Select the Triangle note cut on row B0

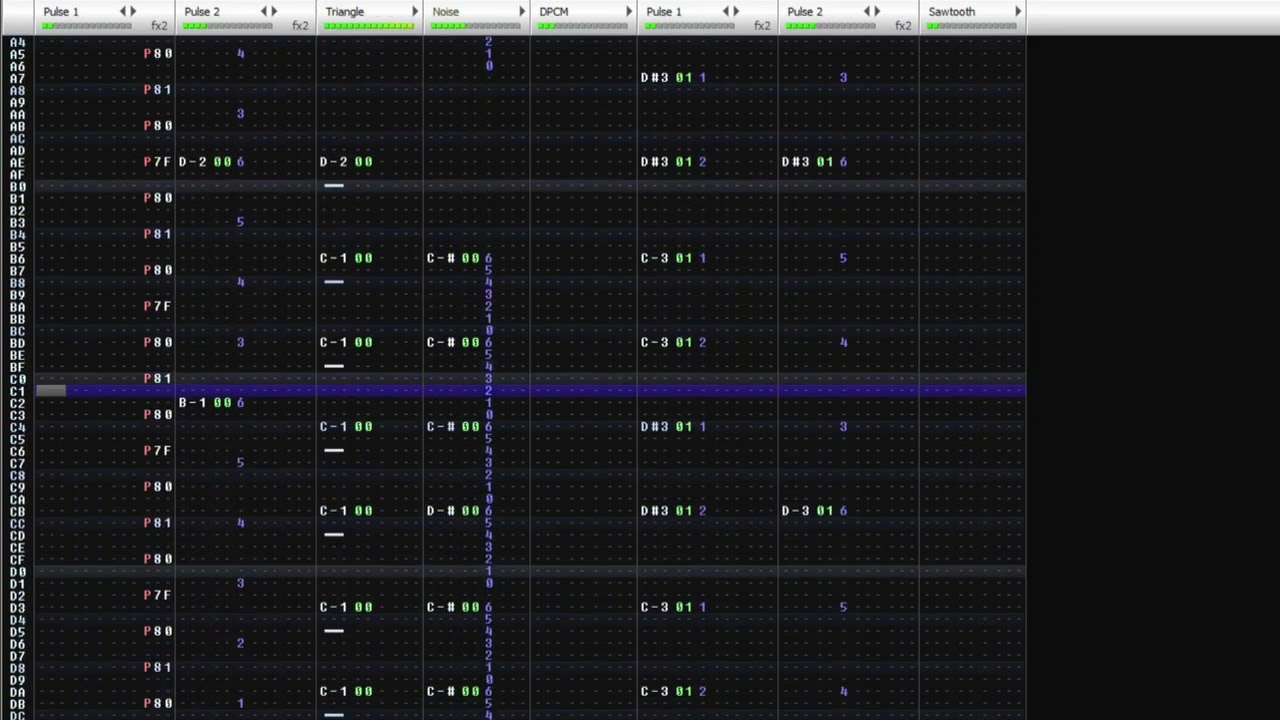click(334, 185)
